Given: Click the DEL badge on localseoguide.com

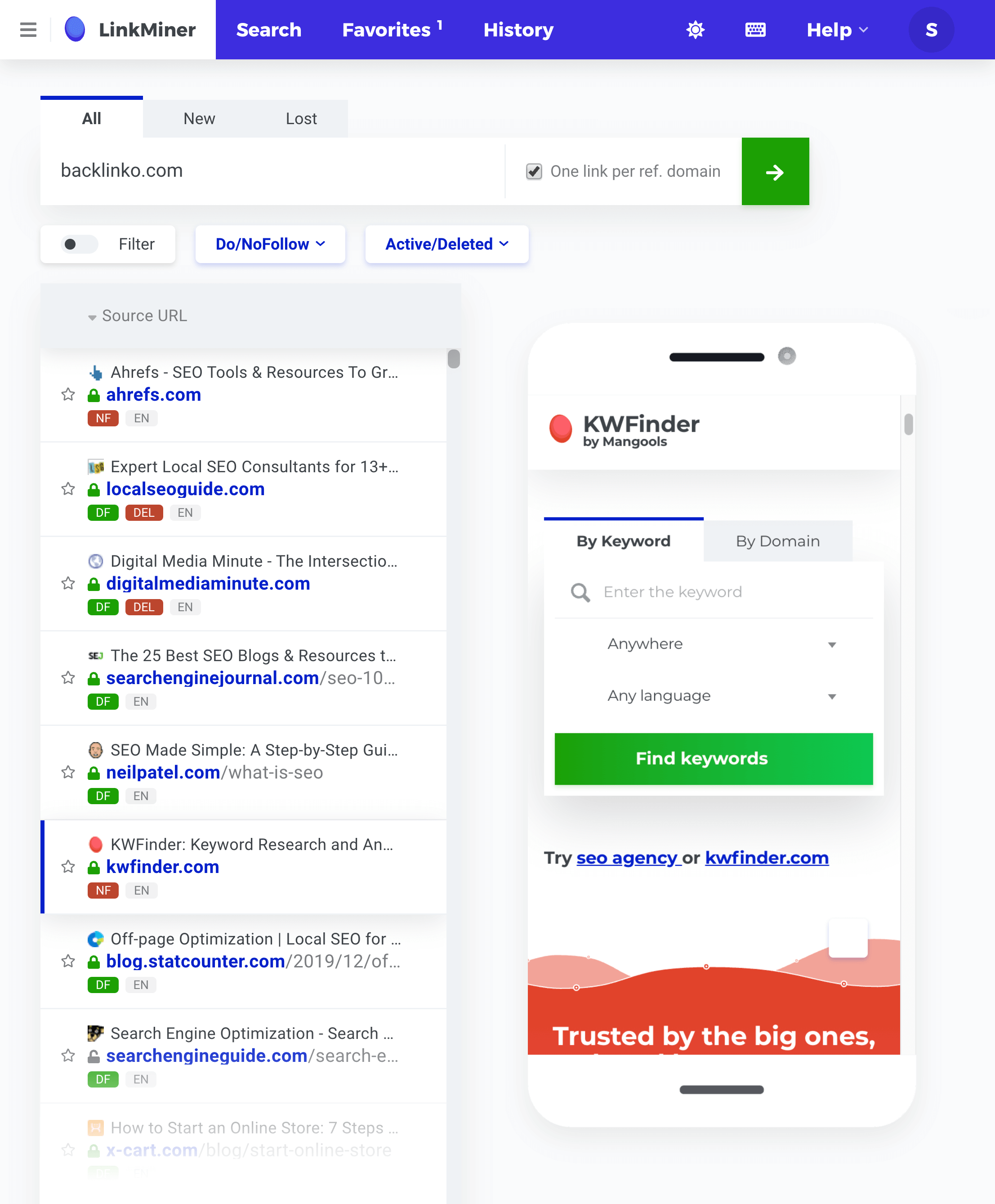Looking at the screenshot, I should [x=143, y=513].
